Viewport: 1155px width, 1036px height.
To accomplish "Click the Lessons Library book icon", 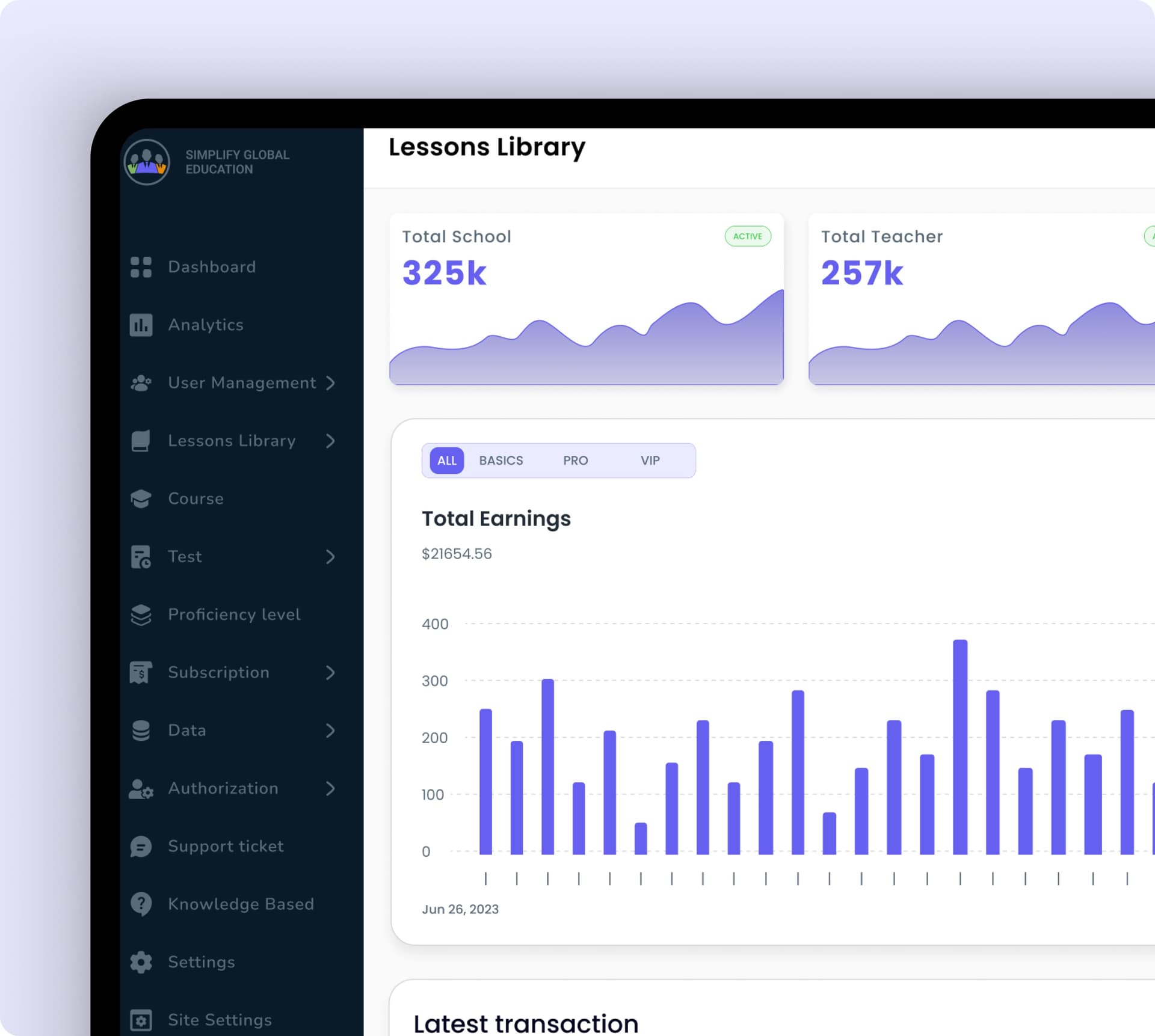I will click(x=141, y=441).
